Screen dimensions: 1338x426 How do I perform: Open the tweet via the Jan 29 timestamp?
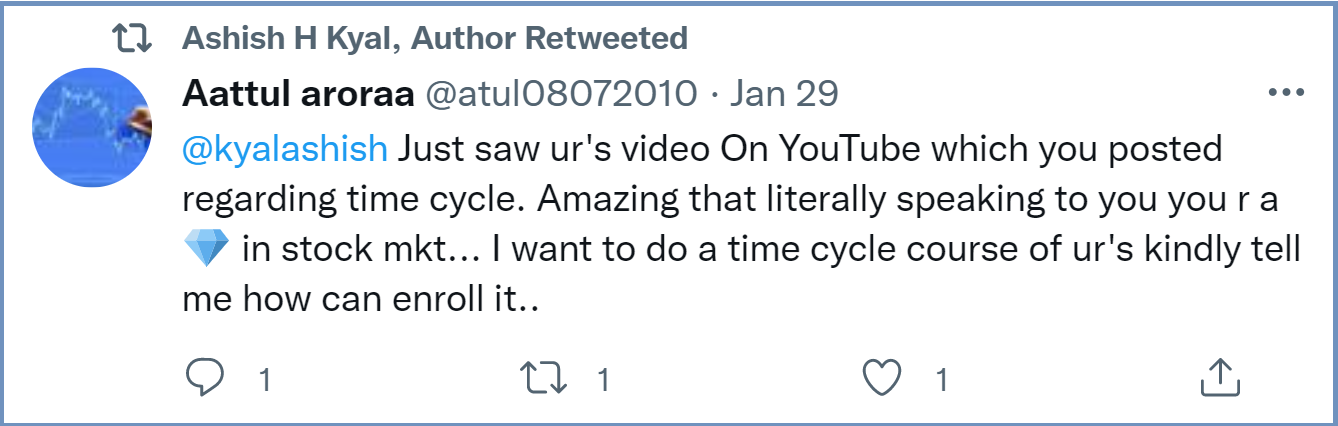point(783,94)
